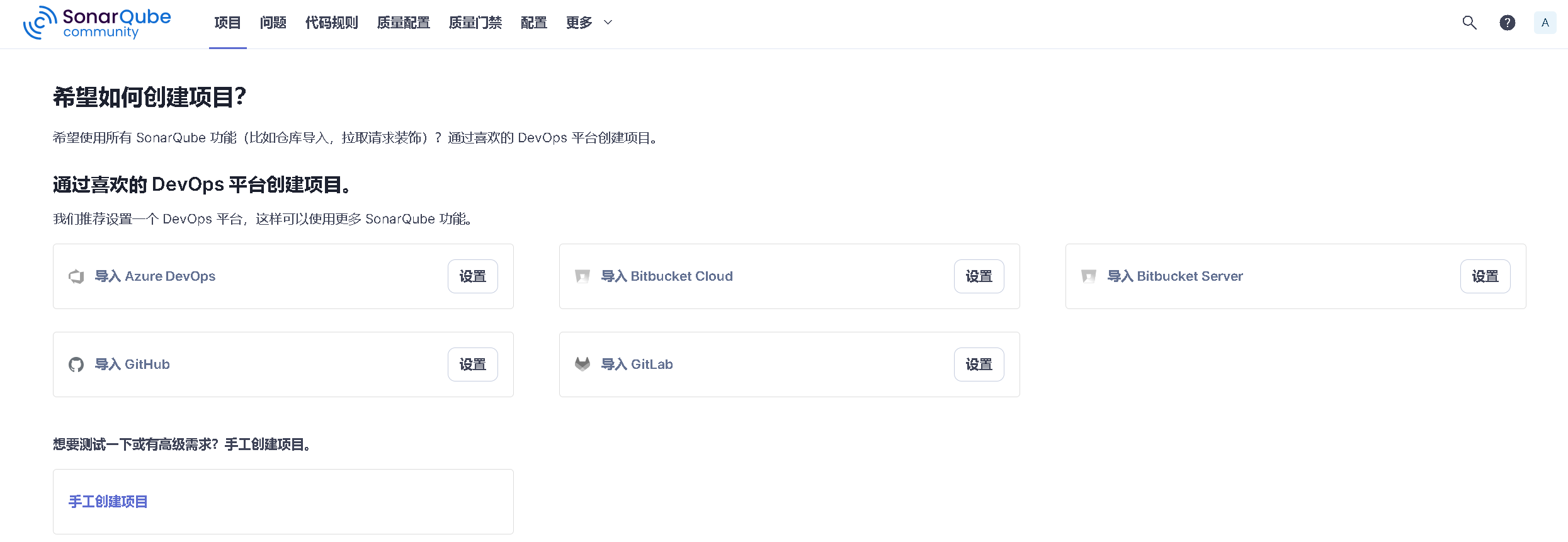Viewport: 1568px width, 542px height.
Task: Click 设置 for GitLab import
Action: (x=979, y=364)
